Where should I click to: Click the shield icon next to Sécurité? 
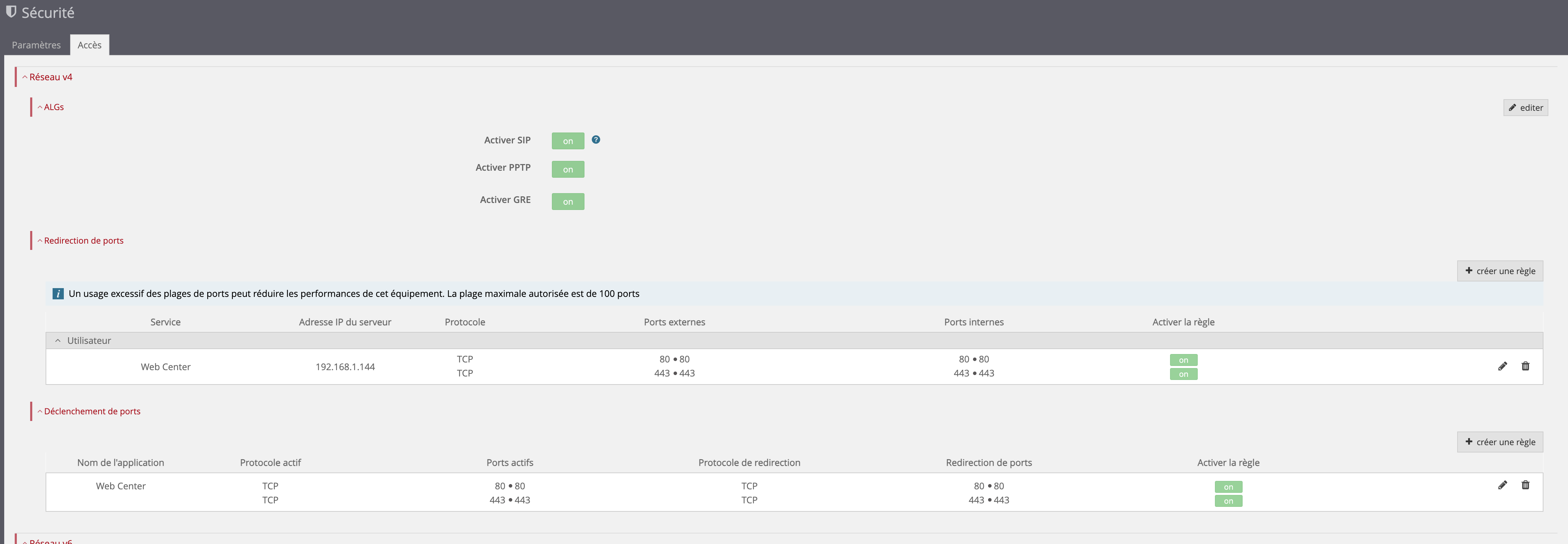click(x=11, y=12)
